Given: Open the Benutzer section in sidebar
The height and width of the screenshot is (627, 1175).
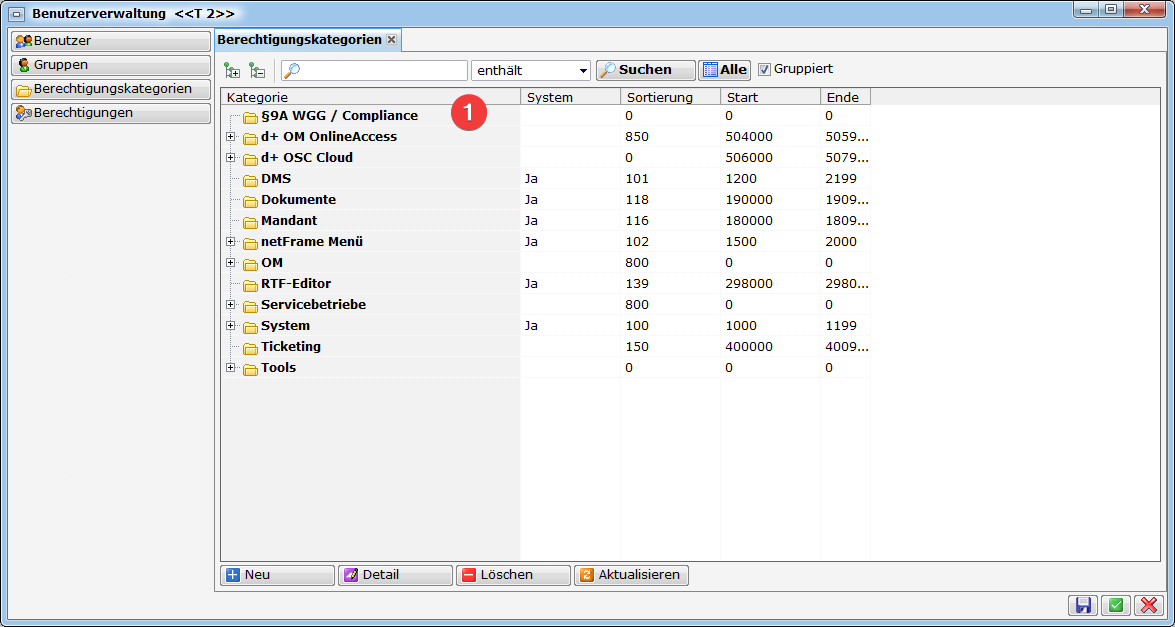Looking at the screenshot, I should [x=110, y=41].
